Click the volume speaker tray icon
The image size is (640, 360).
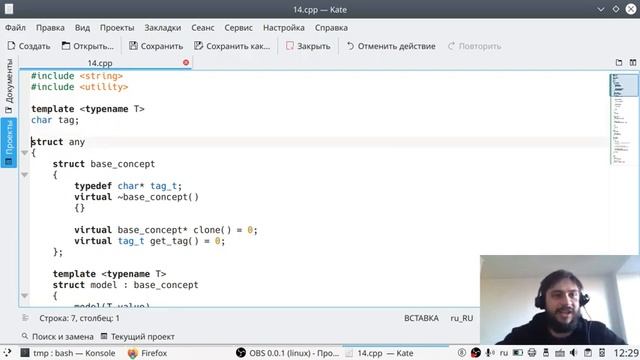tap(573, 353)
